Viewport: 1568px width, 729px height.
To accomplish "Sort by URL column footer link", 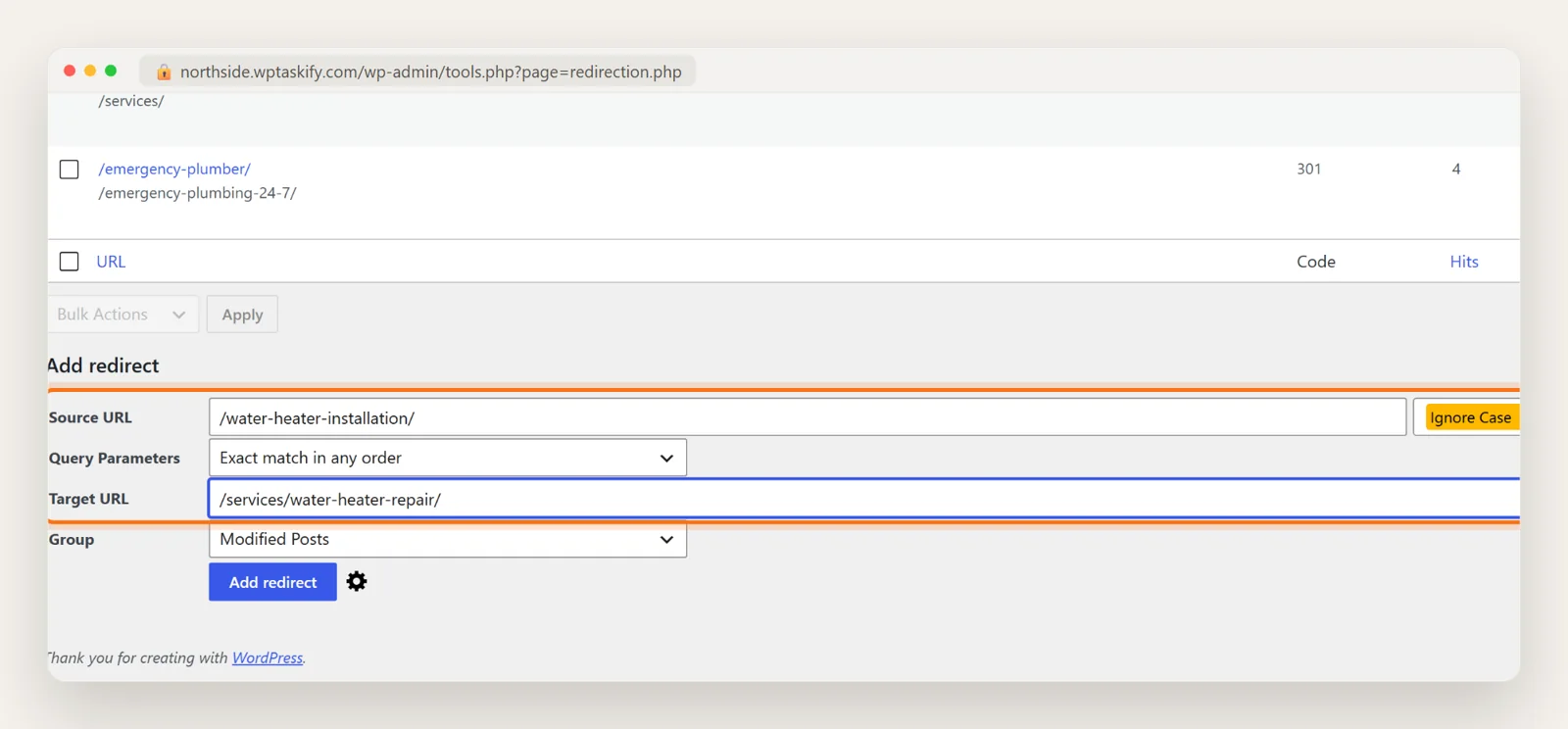I will coord(111,262).
